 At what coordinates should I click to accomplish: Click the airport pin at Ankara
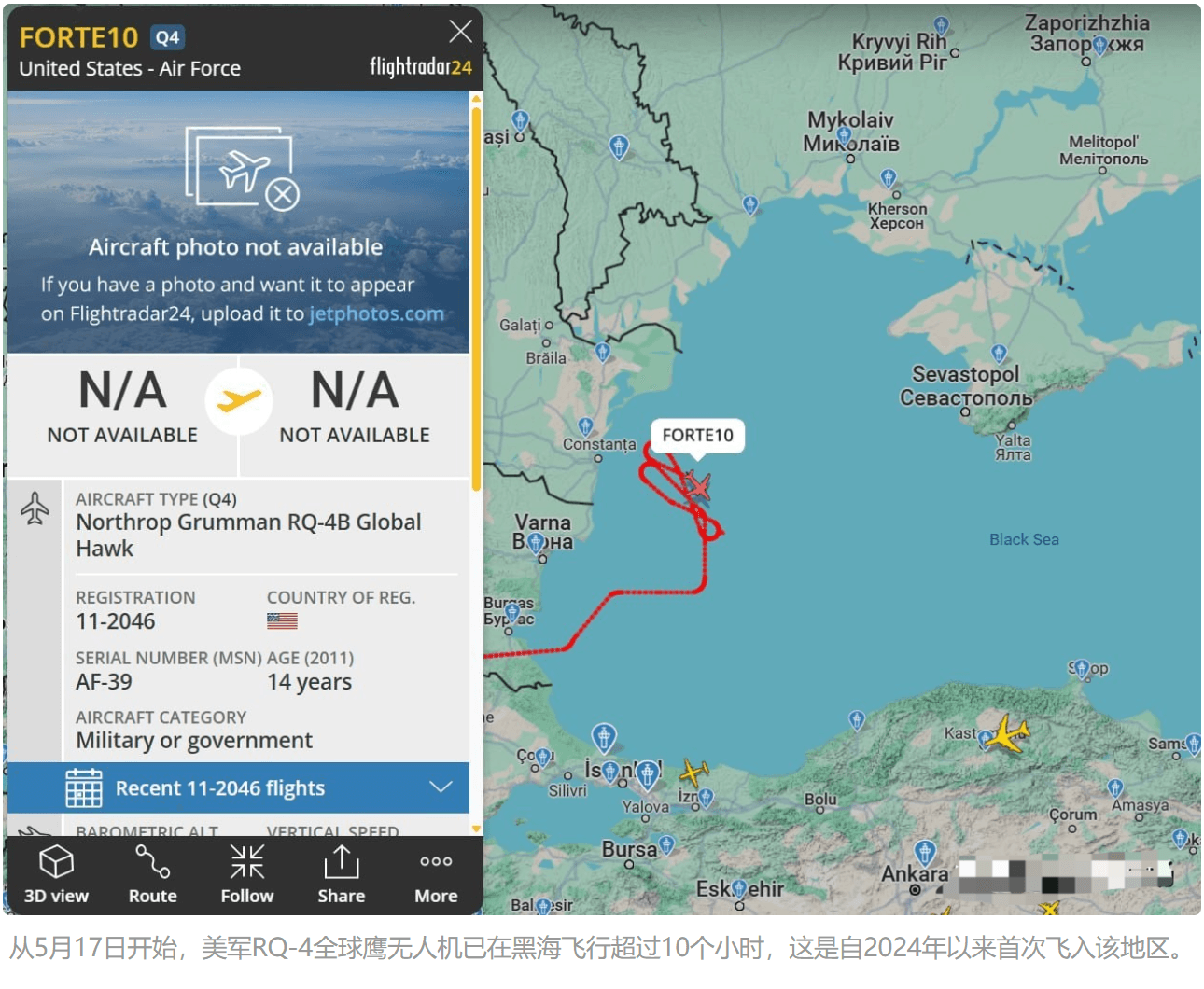[x=925, y=852]
